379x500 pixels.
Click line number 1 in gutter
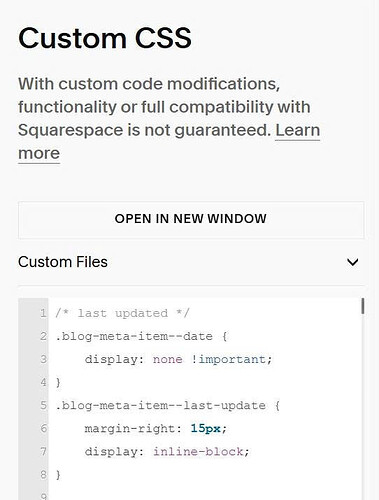[x=43, y=313]
